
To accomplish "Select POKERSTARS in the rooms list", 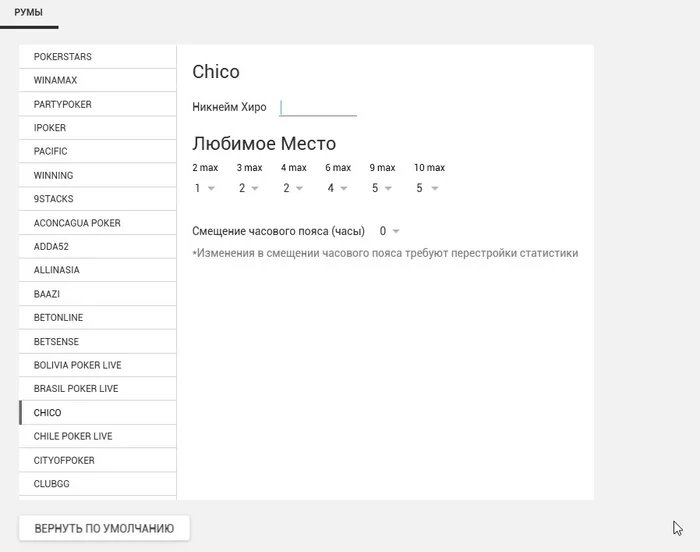I will (98, 57).
